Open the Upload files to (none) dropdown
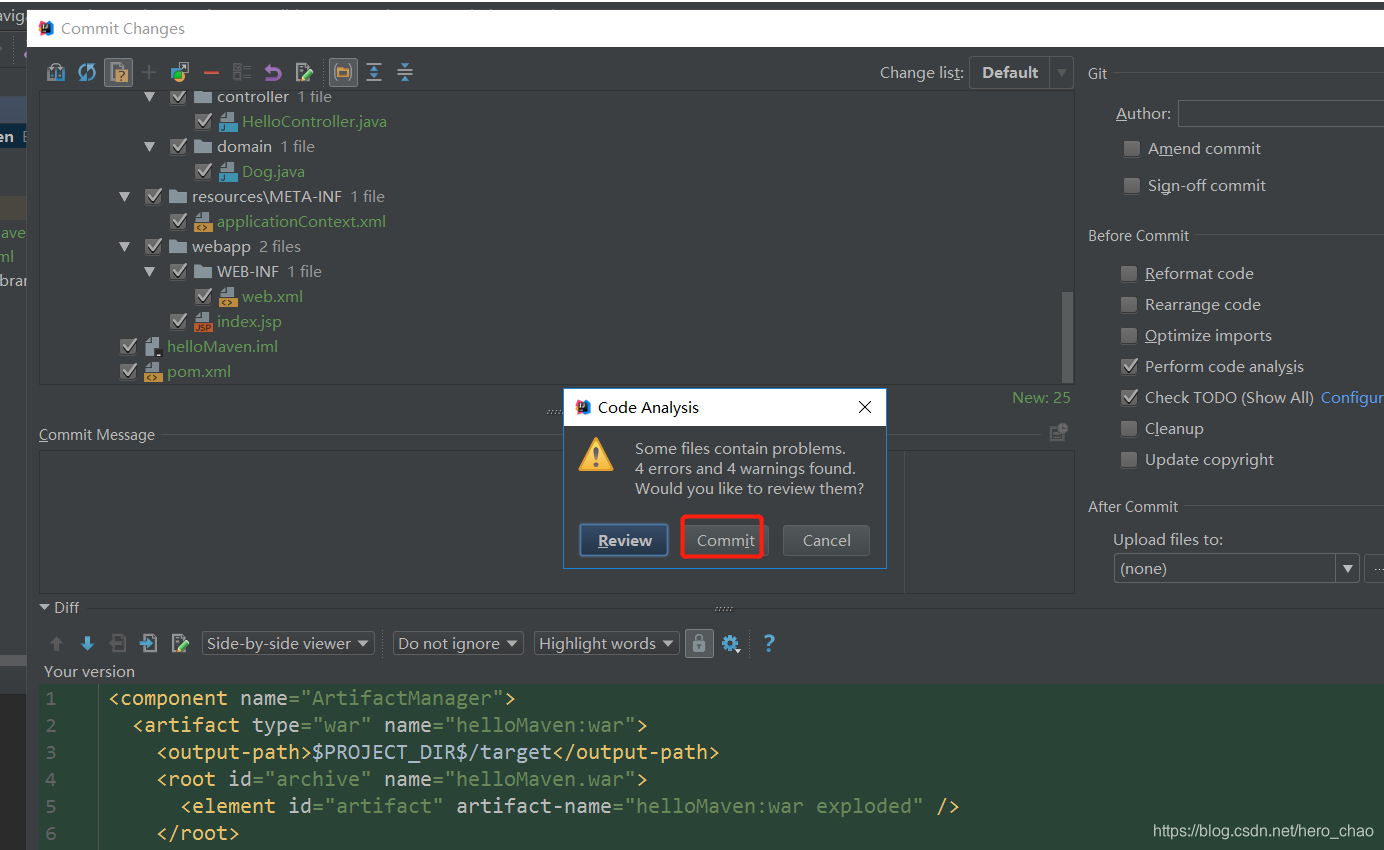Screen dimensions: 1384x850 [x=1236, y=568]
